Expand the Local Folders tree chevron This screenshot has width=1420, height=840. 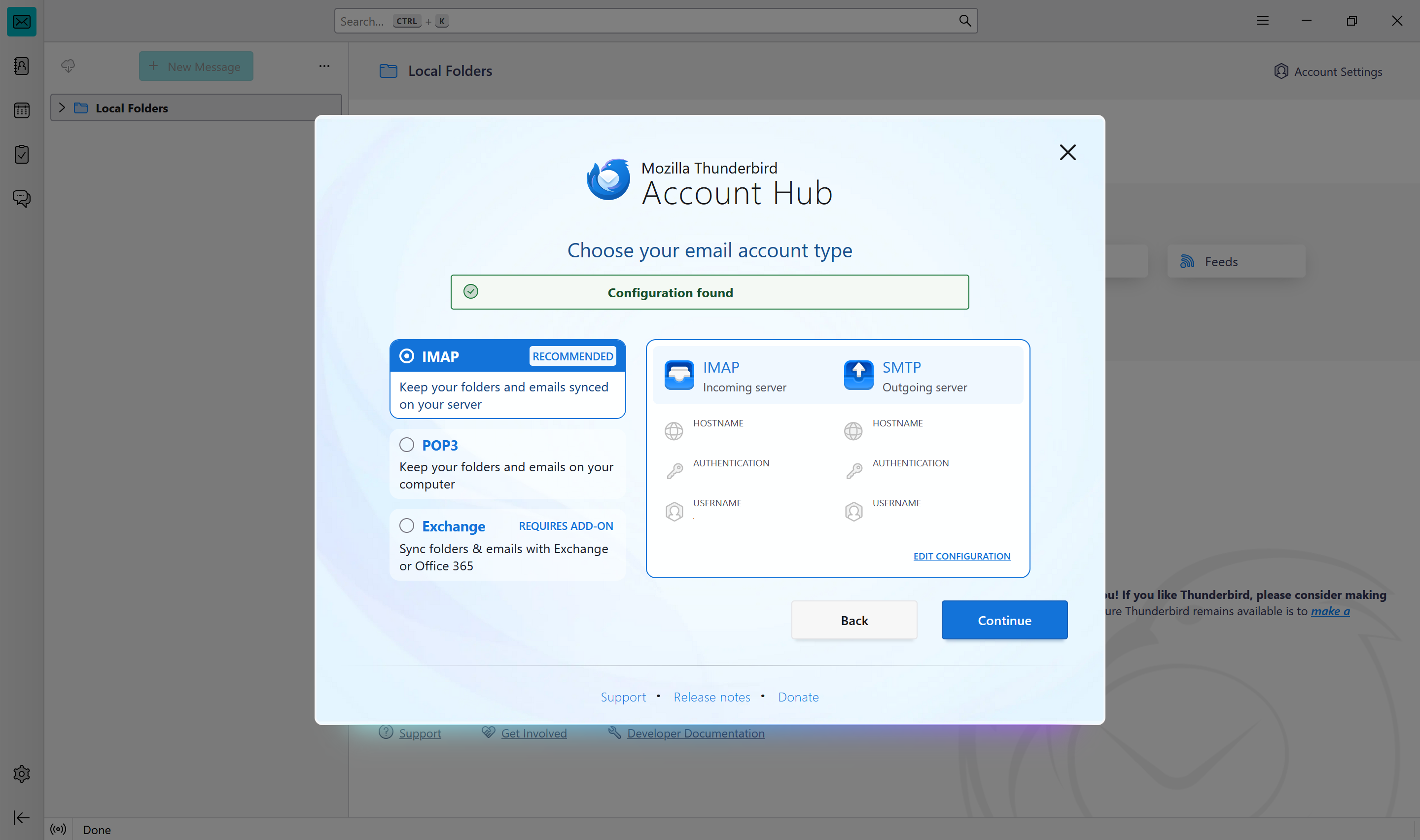click(62, 107)
